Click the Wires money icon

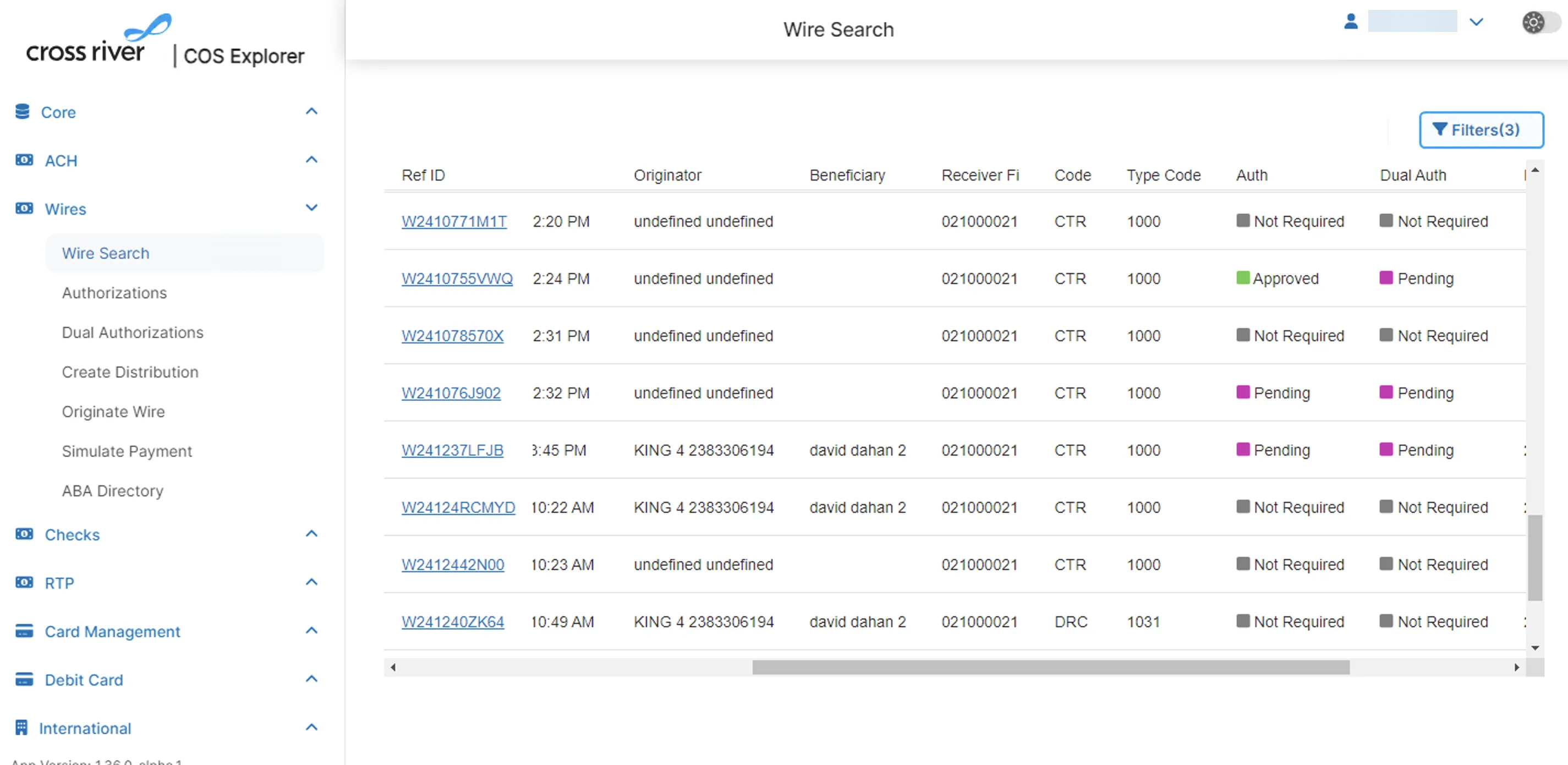pos(24,208)
